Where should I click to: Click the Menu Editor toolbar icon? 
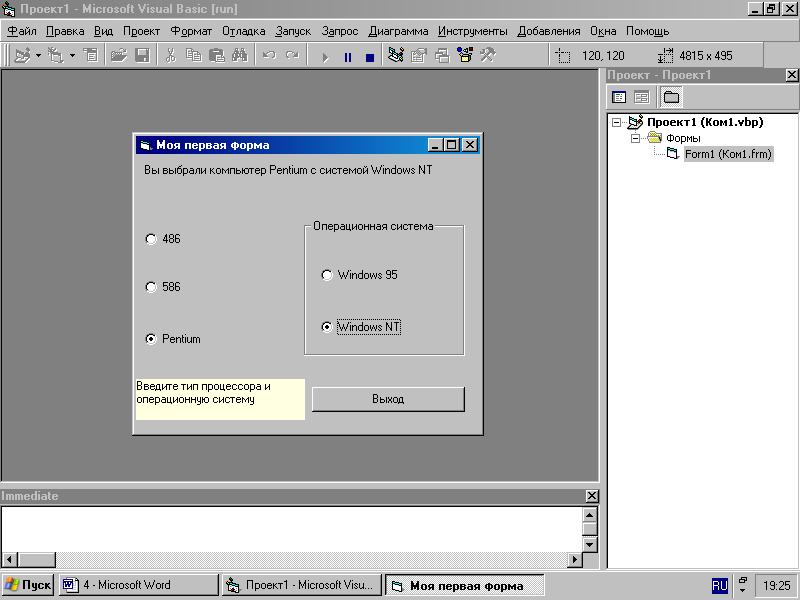point(91,55)
